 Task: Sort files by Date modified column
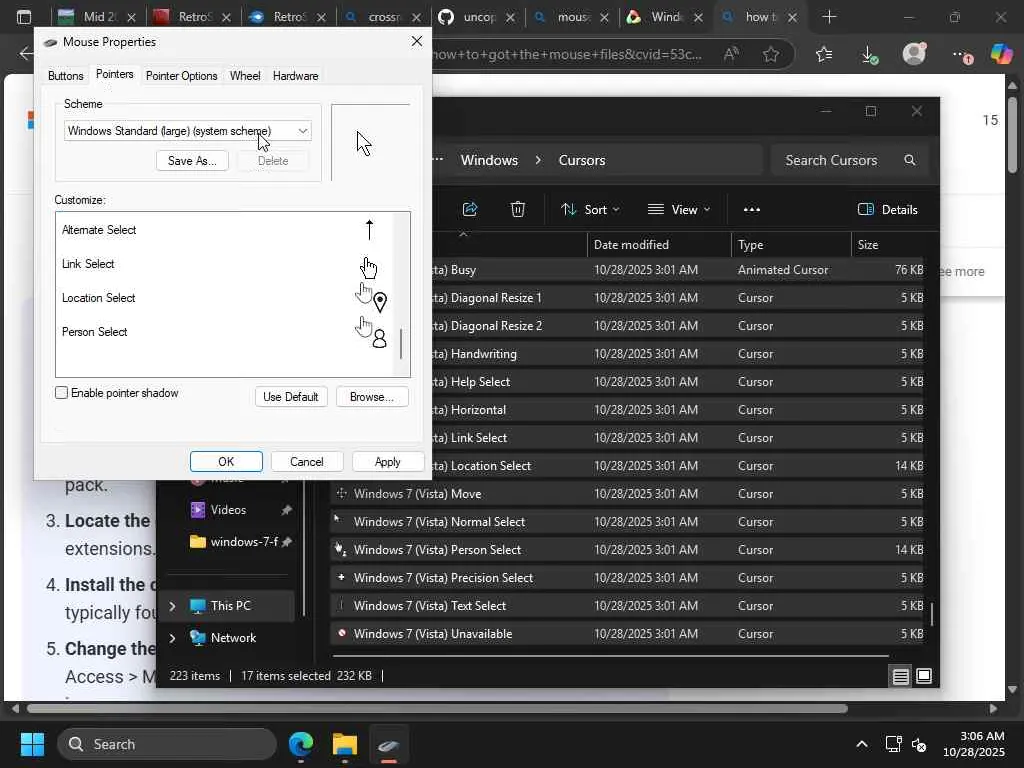[x=658, y=245]
